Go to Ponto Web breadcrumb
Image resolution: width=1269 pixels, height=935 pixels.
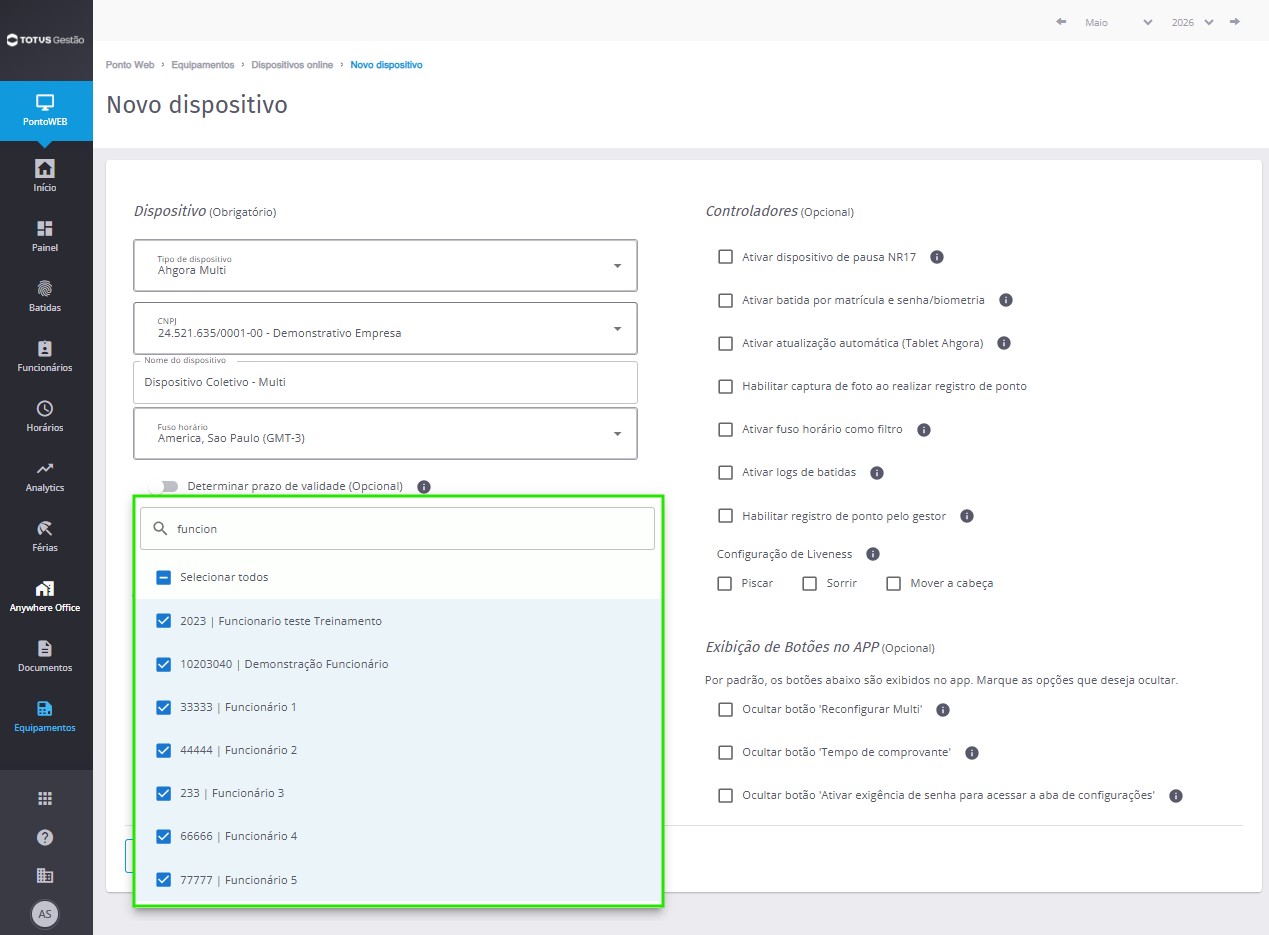(130, 65)
